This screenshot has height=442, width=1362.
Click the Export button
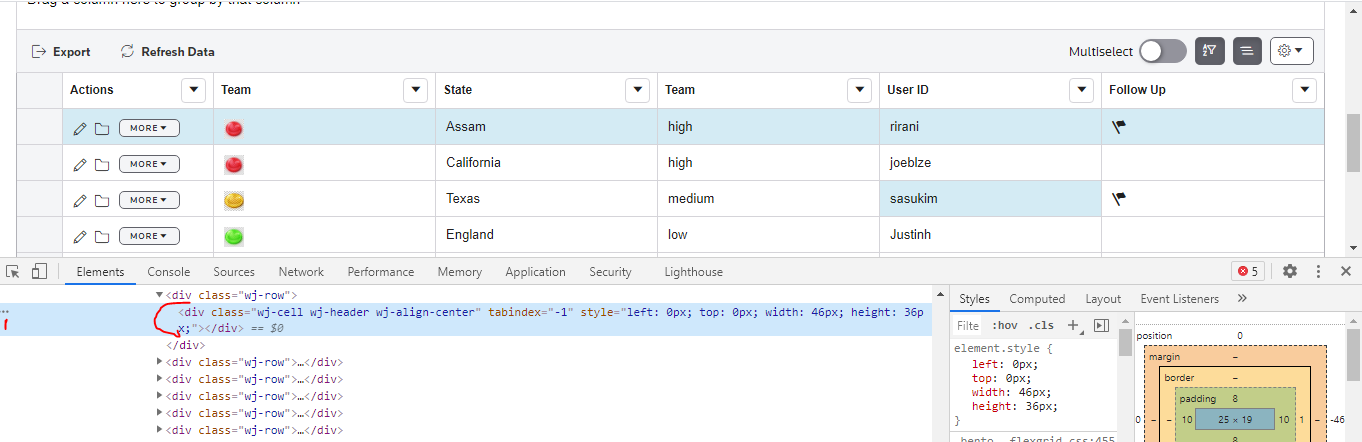[x=61, y=52]
